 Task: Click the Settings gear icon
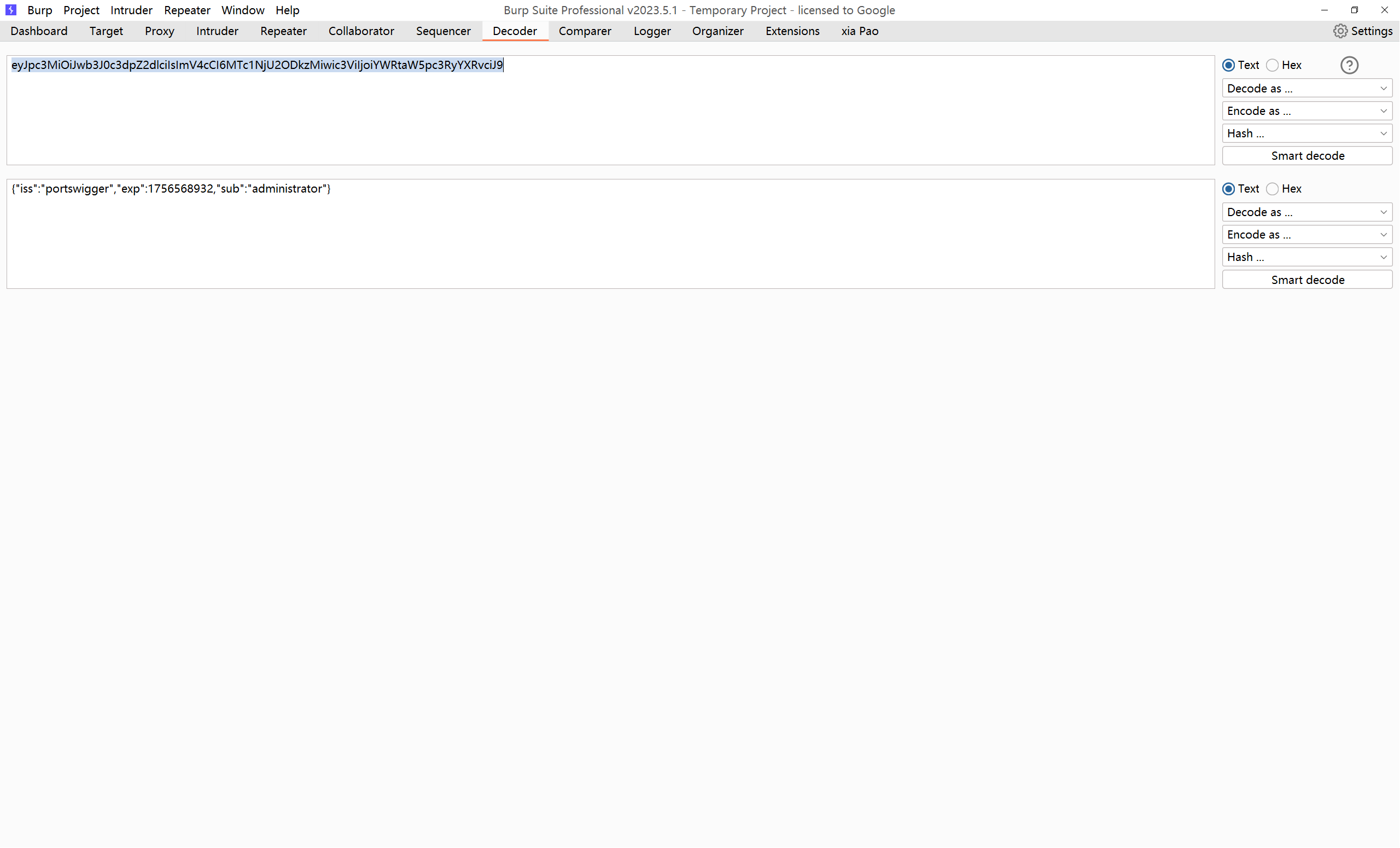tap(1340, 31)
